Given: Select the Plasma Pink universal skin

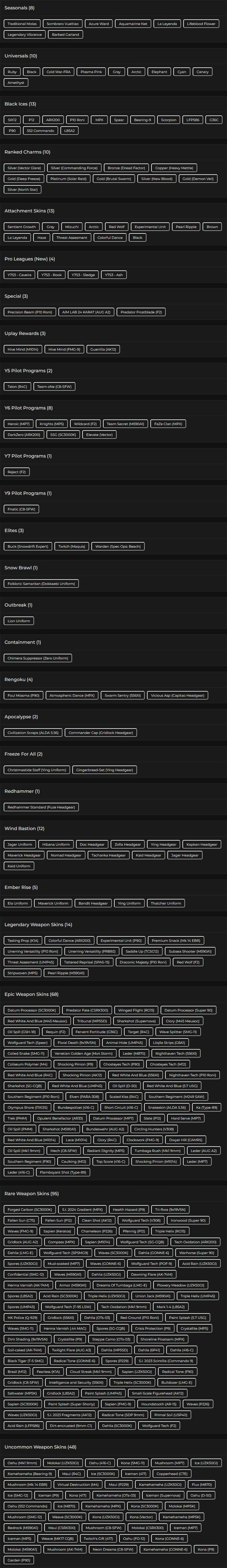Looking at the screenshot, I should tap(91, 72).
